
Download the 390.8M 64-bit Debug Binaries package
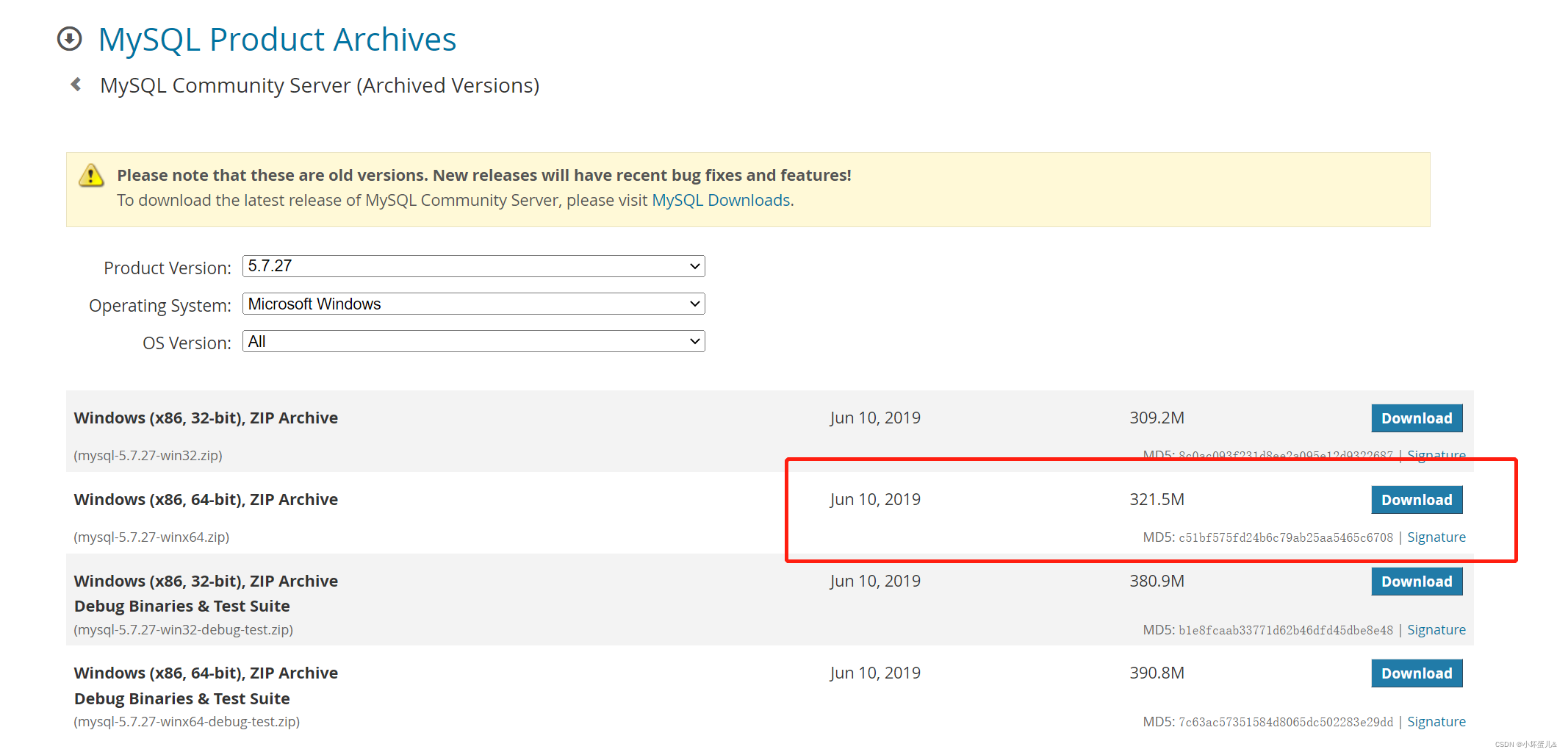pos(1417,673)
